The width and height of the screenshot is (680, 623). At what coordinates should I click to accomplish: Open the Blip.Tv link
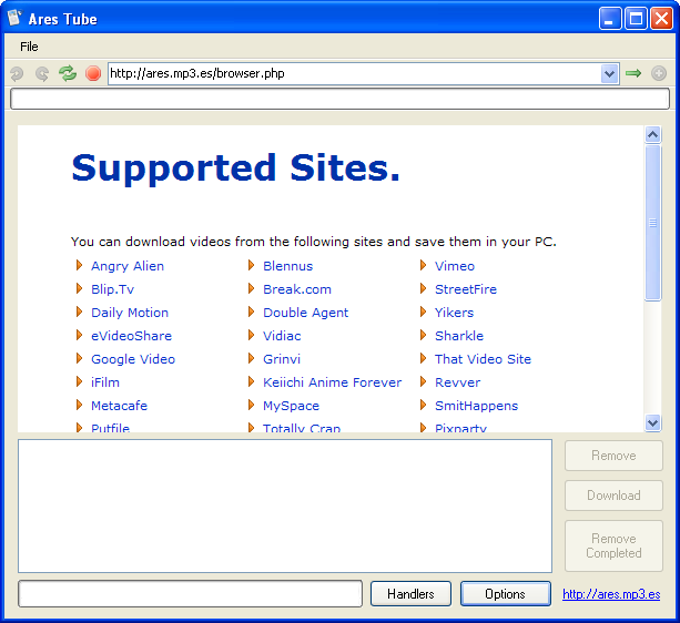[x=112, y=290]
